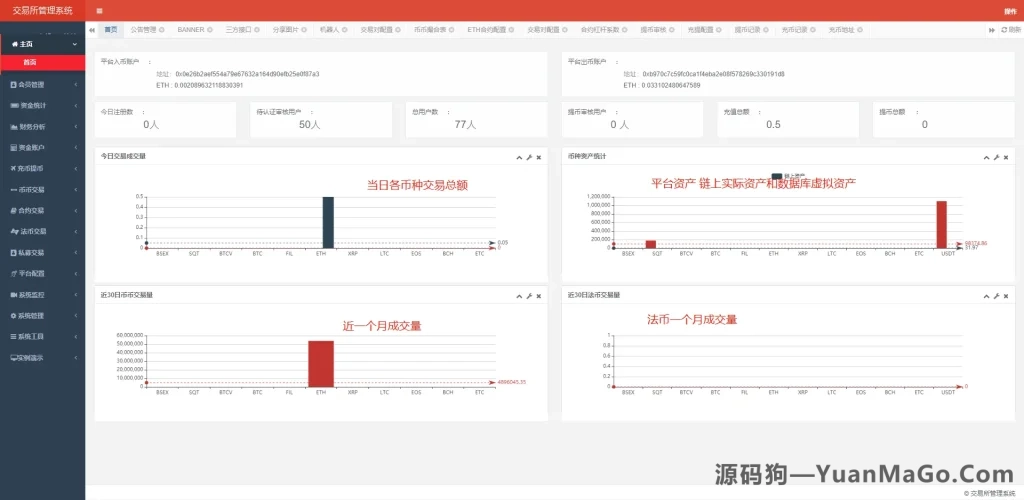Click the home icon beside 主页
1024x500 pixels.
click(x=14, y=44)
